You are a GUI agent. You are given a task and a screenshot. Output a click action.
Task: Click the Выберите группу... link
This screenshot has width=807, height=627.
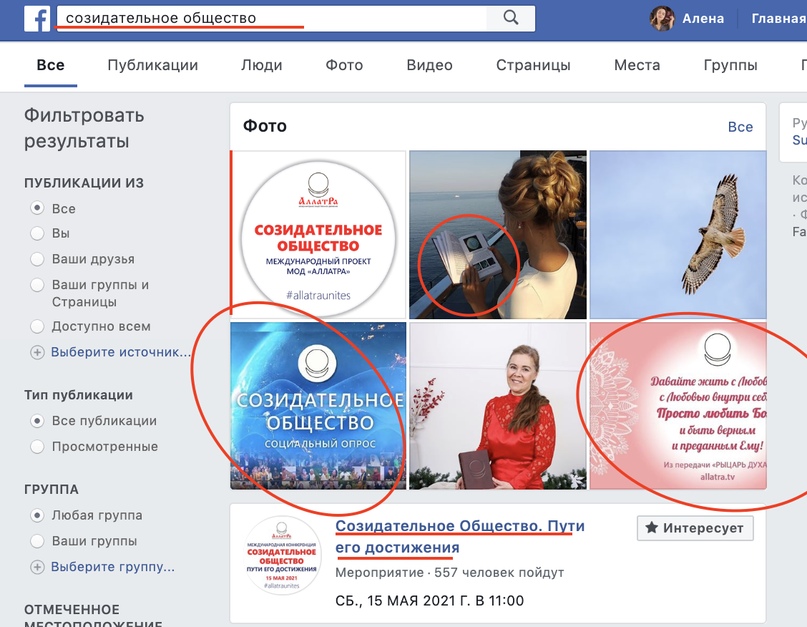pyautogui.click(x=113, y=567)
